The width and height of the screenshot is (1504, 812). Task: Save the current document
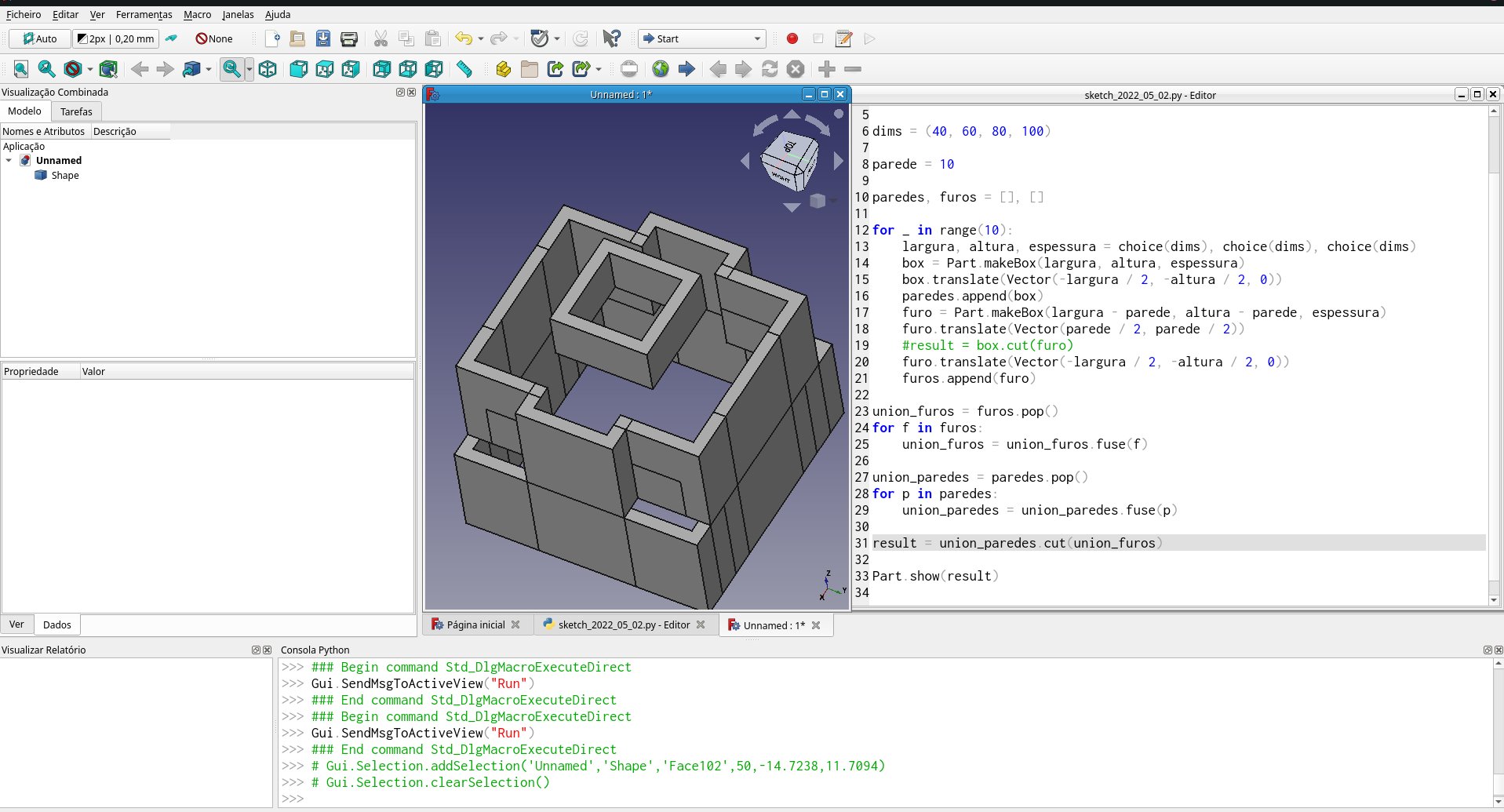[x=322, y=38]
